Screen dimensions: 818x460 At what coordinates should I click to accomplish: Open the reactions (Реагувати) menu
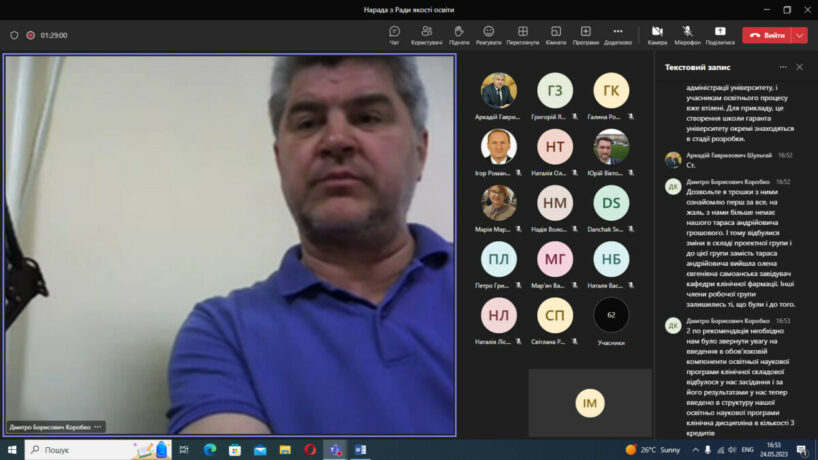click(488, 34)
